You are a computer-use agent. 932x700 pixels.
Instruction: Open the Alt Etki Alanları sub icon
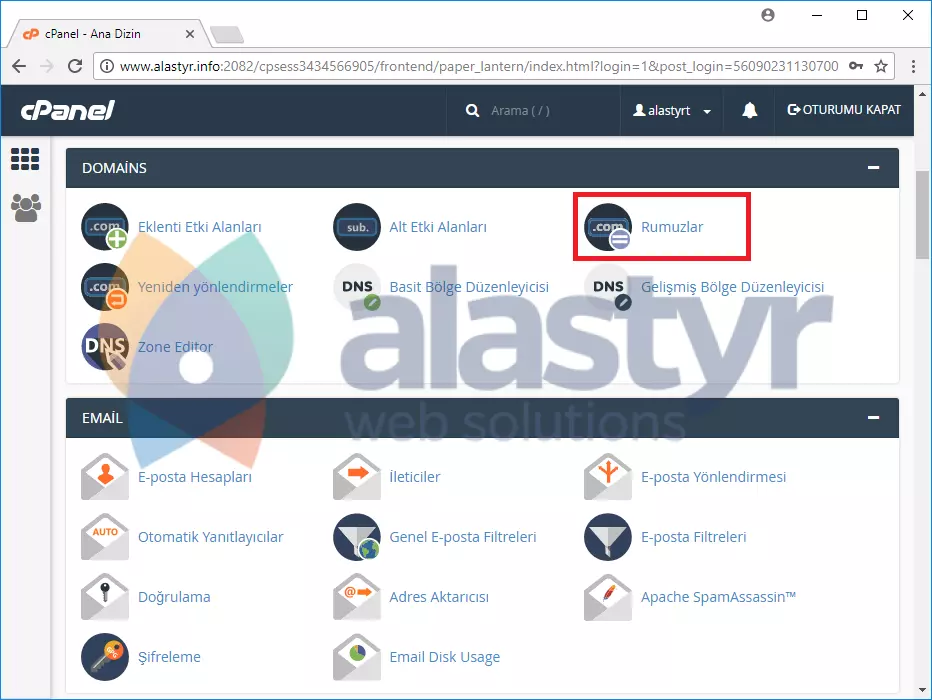click(x=357, y=227)
